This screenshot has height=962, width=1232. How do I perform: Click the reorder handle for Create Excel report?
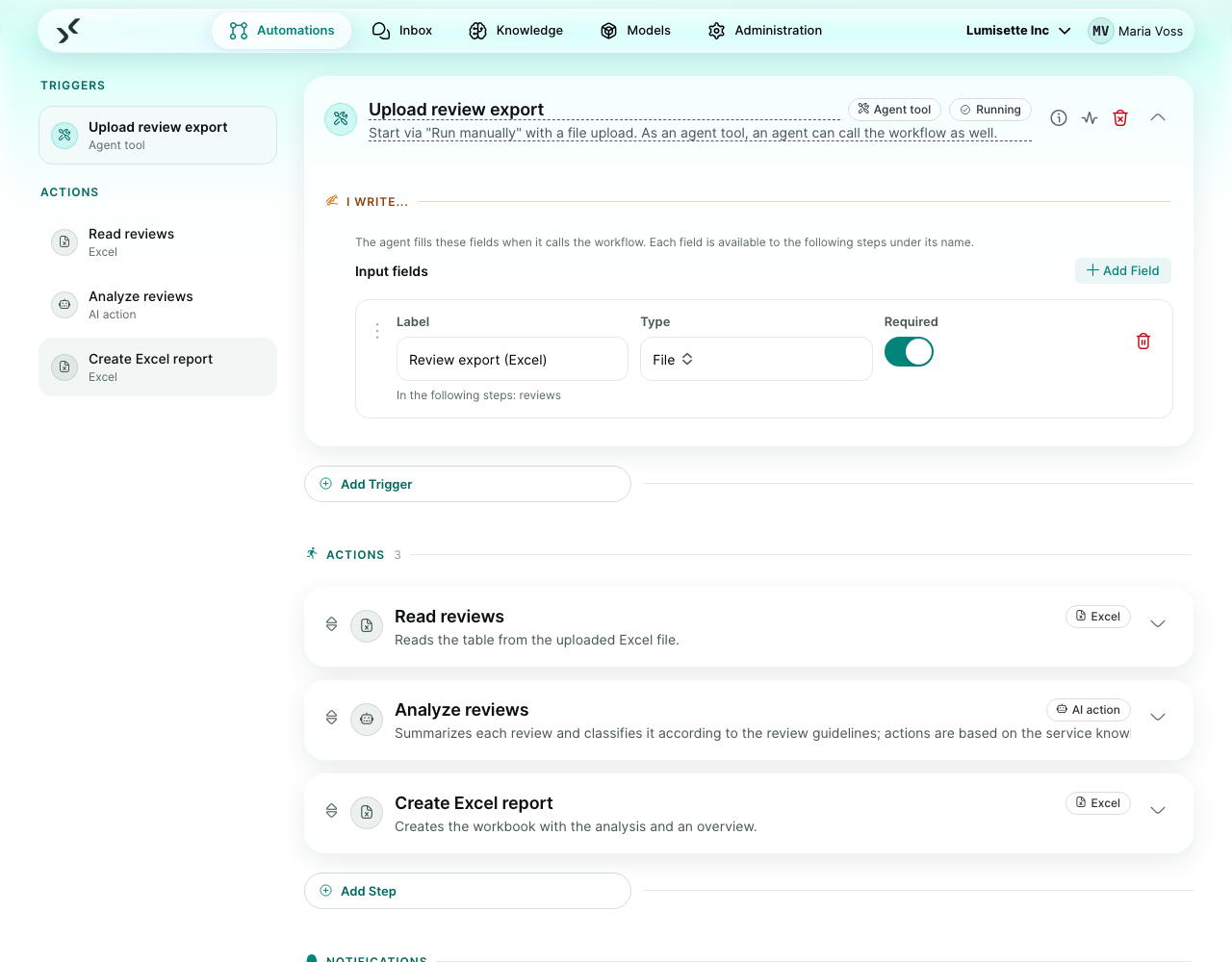pyautogui.click(x=331, y=811)
